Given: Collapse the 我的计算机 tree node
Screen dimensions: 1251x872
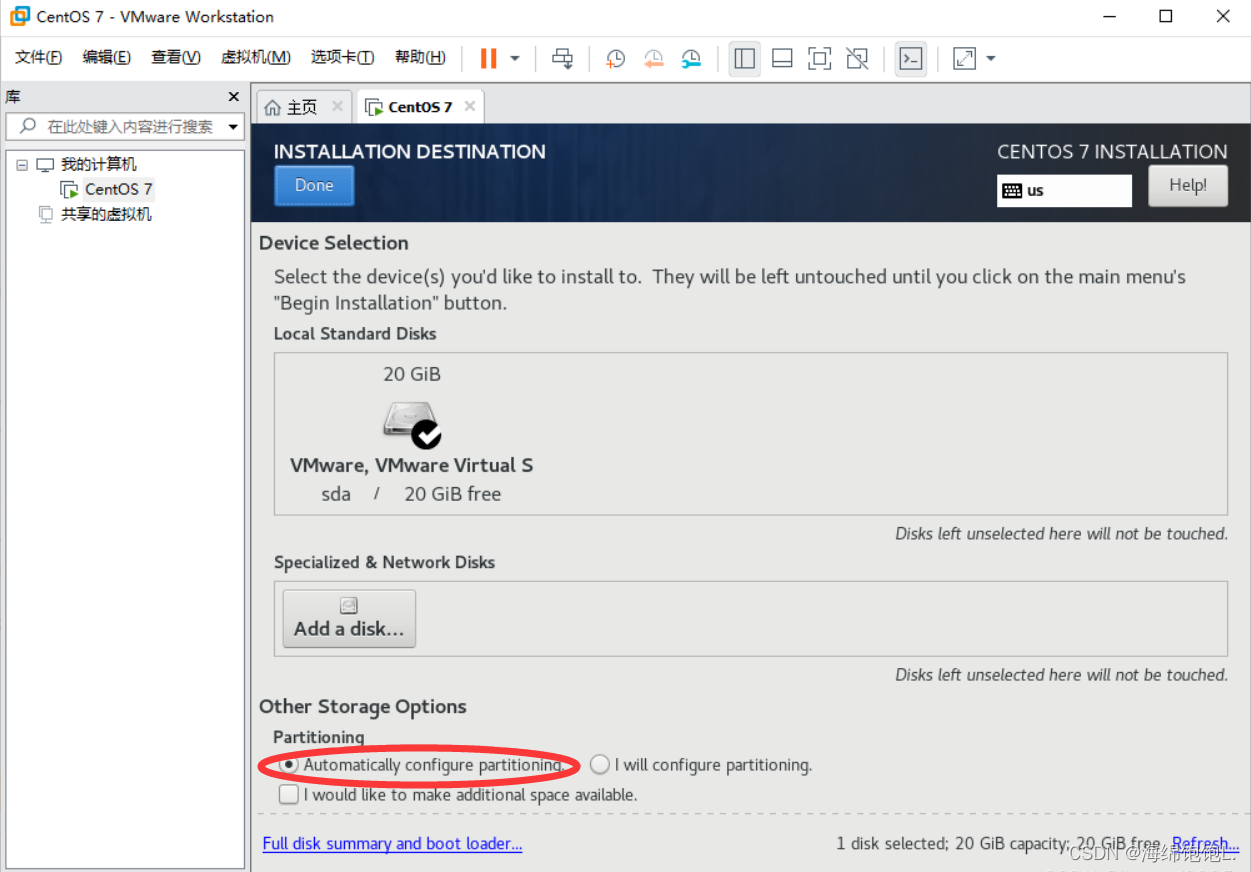Looking at the screenshot, I should click(x=22, y=165).
